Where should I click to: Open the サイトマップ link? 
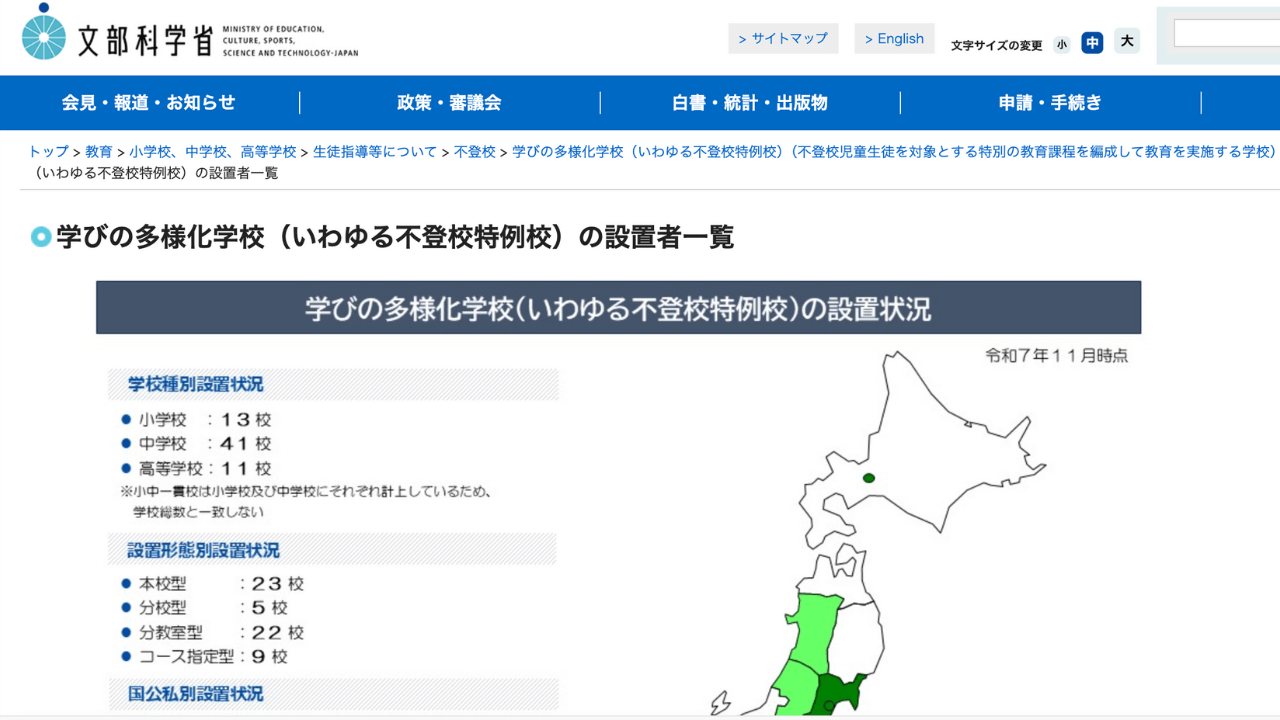[x=783, y=39]
